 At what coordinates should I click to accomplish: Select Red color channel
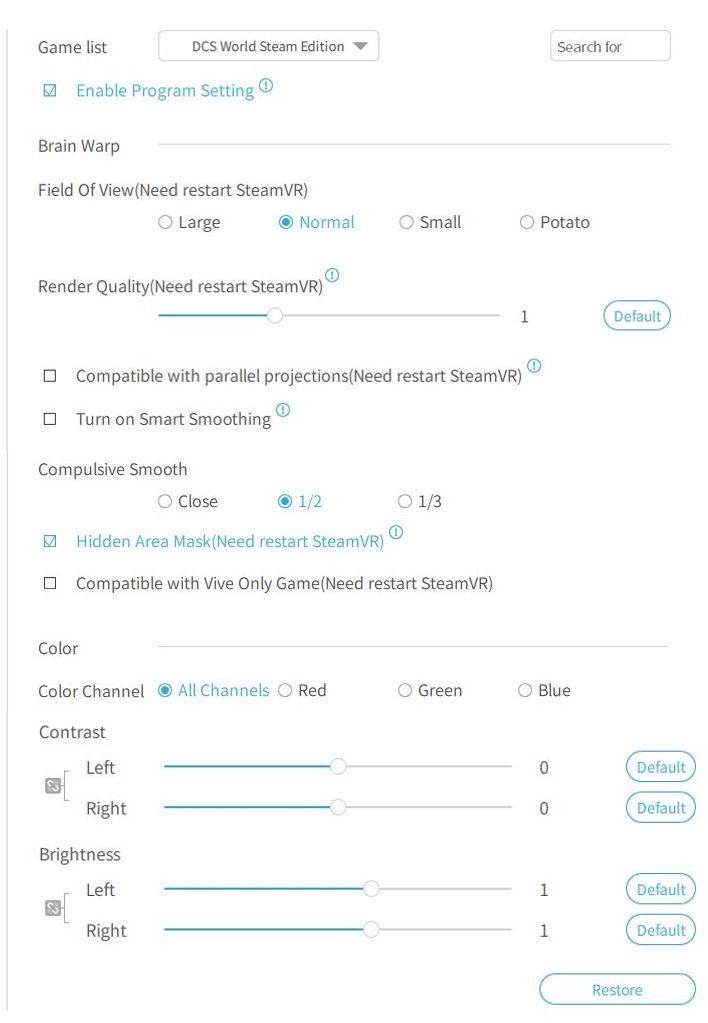pyautogui.click(x=285, y=690)
